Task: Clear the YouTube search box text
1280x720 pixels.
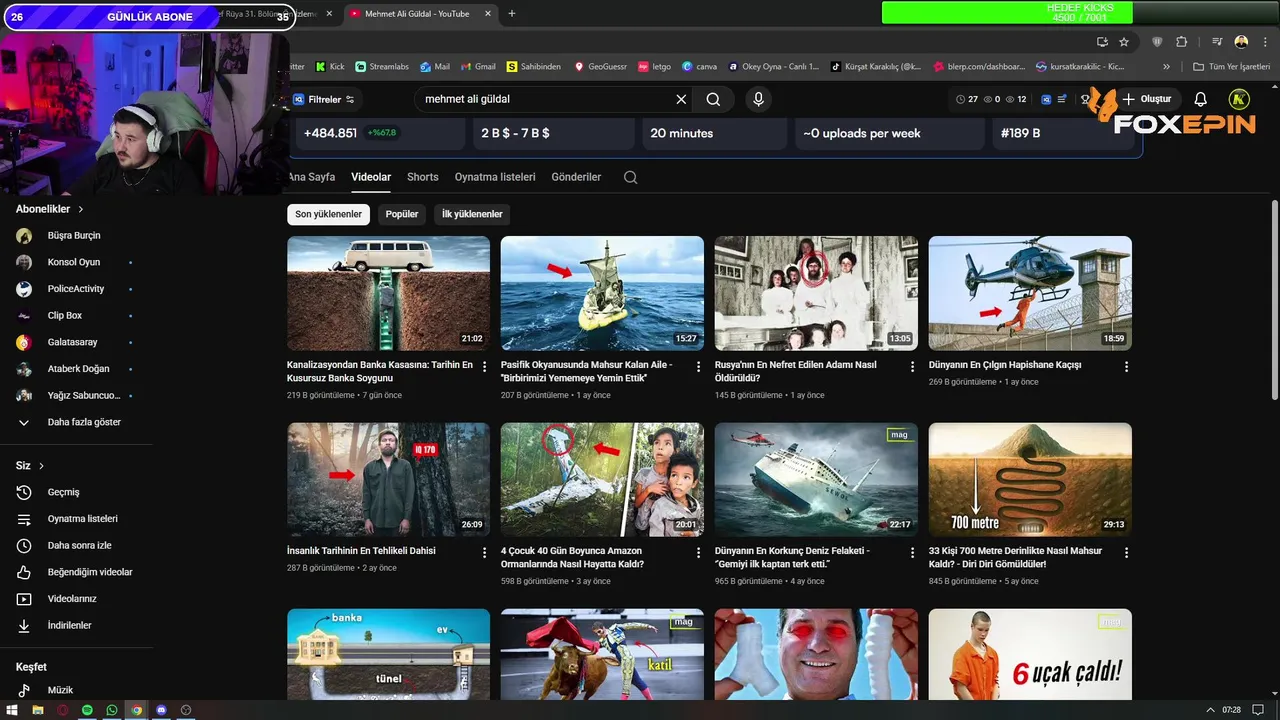Action: [681, 99]
